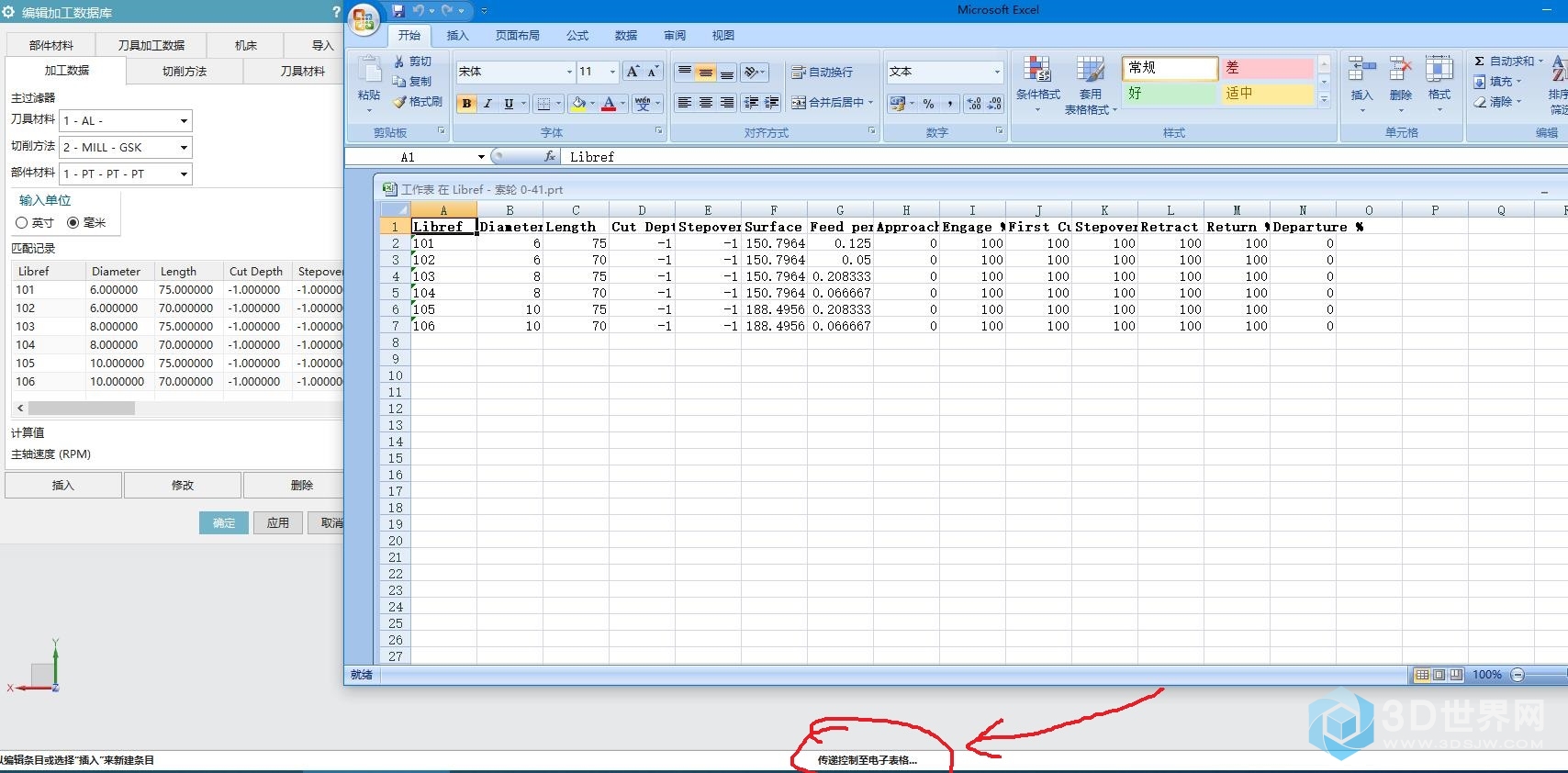Image resolution: width=1568 pixels, height=773 pixels.
Task: Click the Cut (剪切) scissors icon
Action: tap(399, 62)
